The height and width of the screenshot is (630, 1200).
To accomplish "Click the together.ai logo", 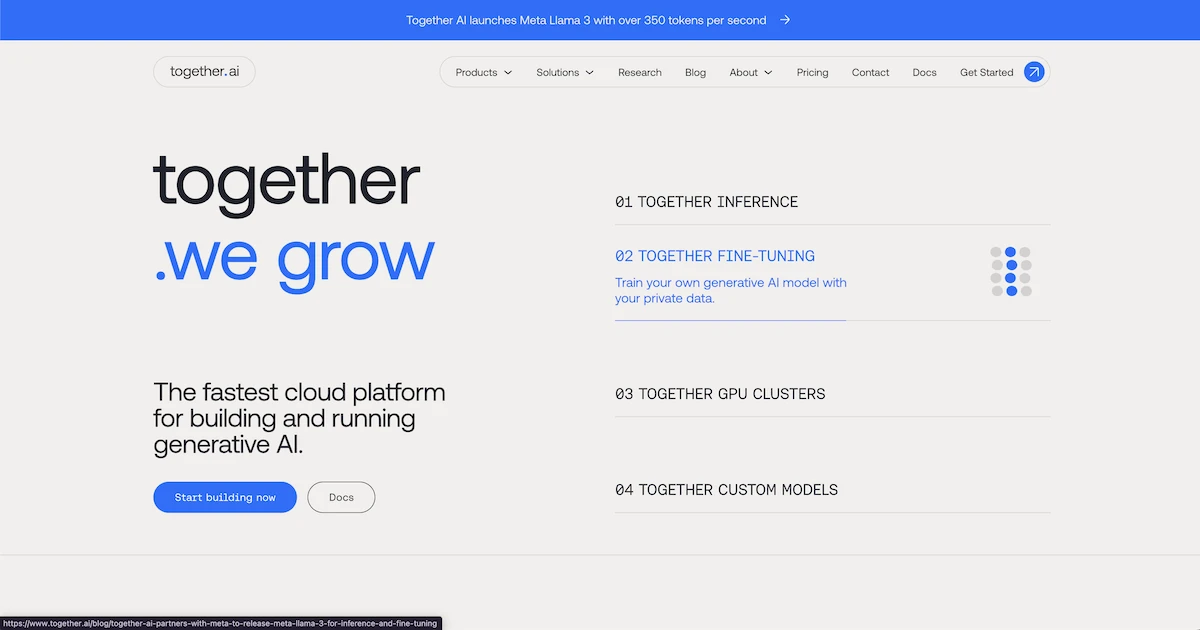I will tap(204, 71).
